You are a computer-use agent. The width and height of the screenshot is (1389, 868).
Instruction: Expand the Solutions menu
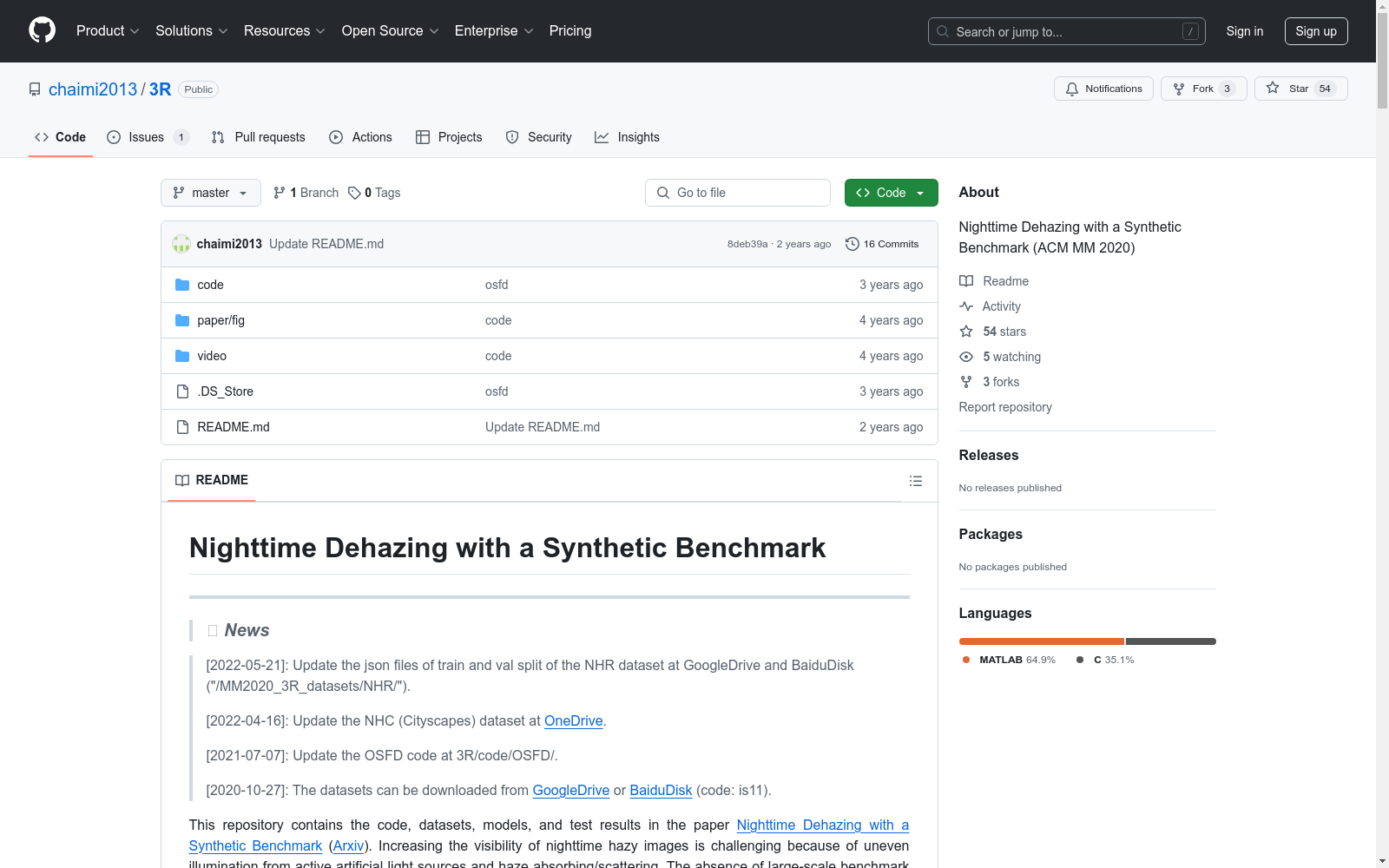(192, 30)
